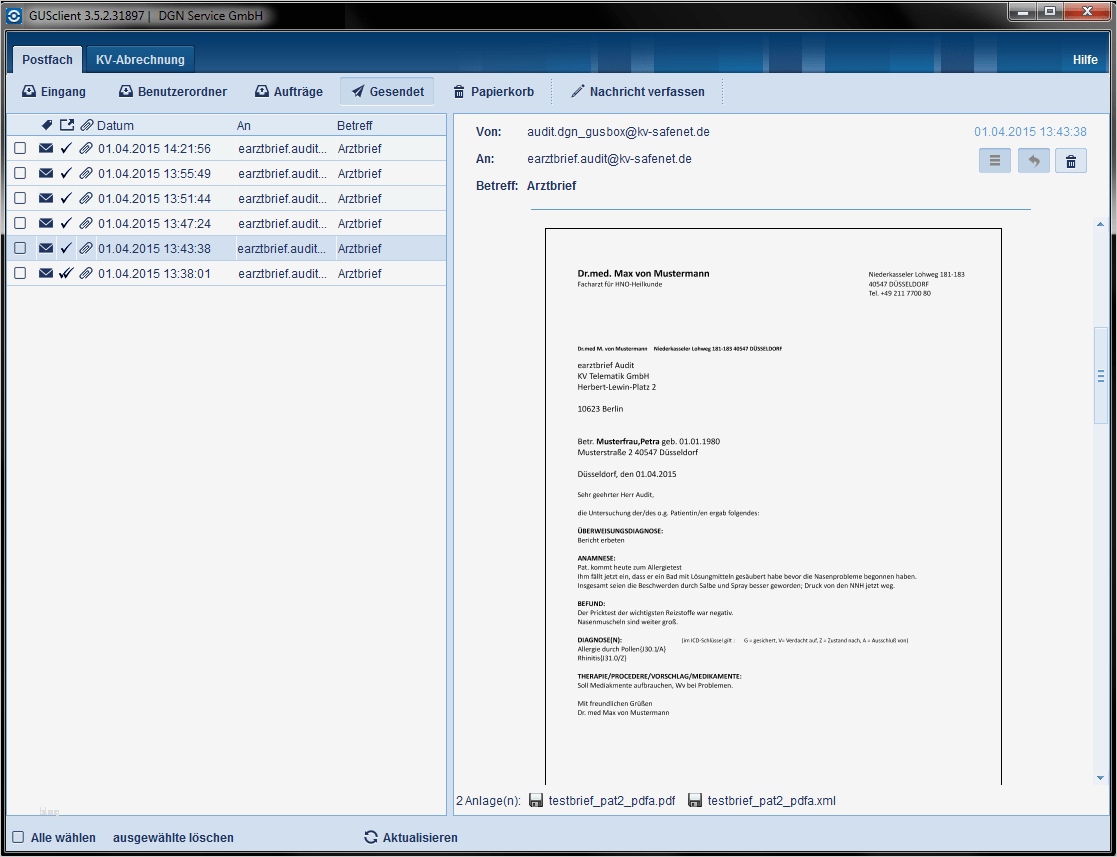Click scroll down arrow in preview pane
This screenshot has width=1117, height=857.
[1101, 778]
